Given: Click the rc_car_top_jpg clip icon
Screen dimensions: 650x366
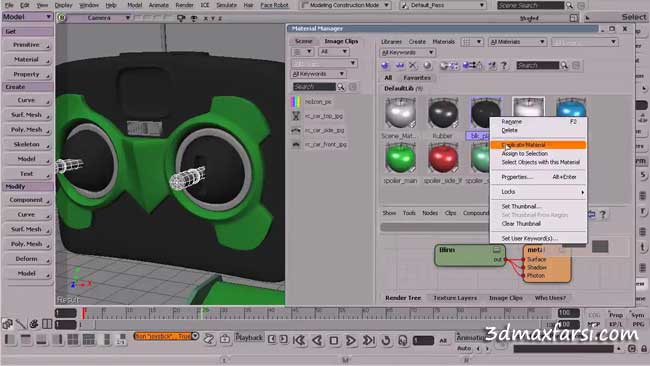Looking at the screenshot, I should click(296, 116).
